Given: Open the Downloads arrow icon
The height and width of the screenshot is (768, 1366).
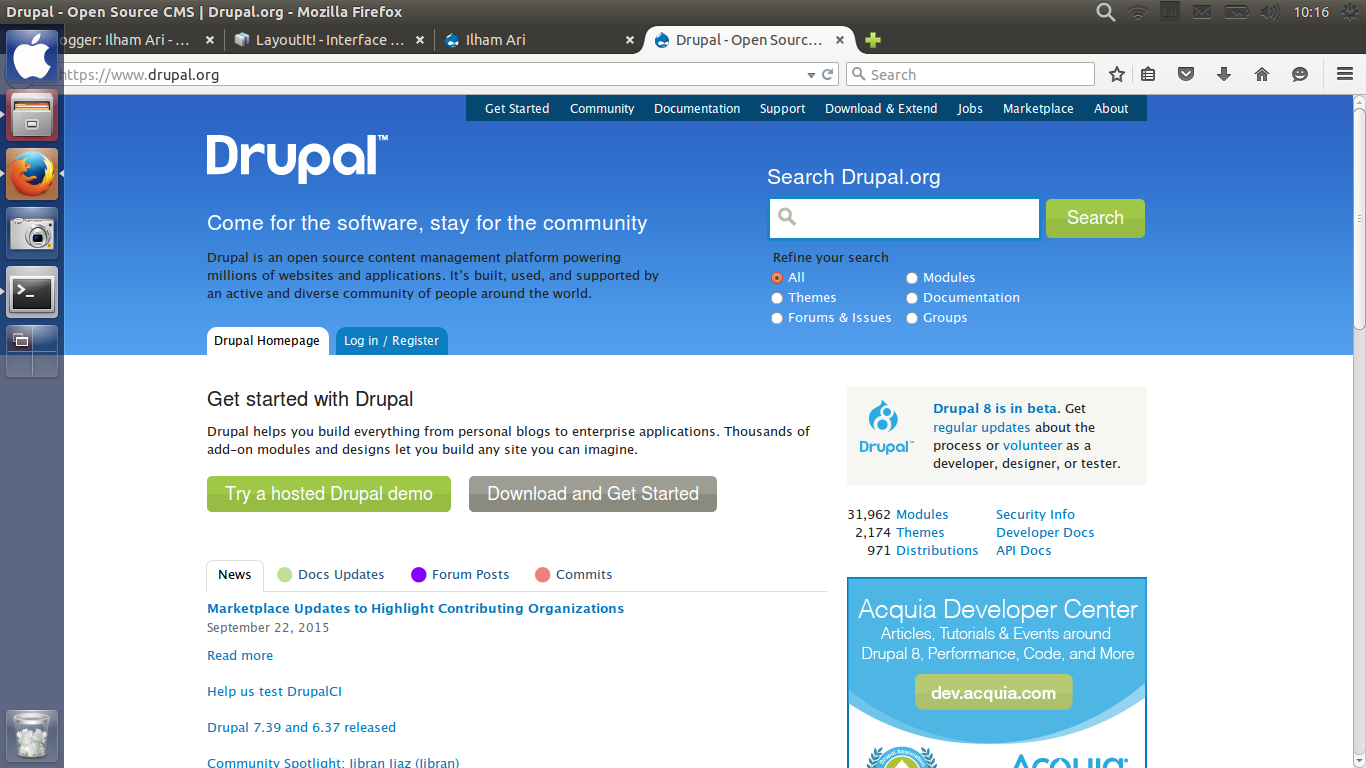Looking at the screenshot, I should [x=1223, y=74].
